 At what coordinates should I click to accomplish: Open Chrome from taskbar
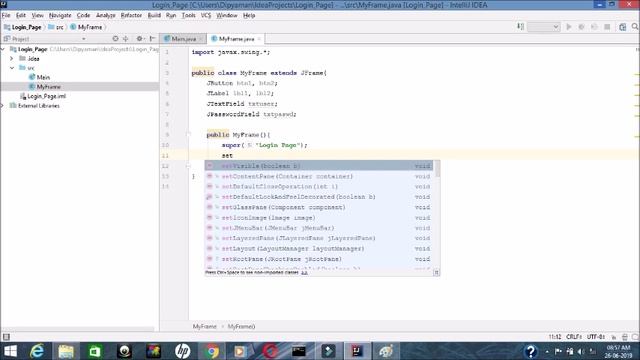coord(211,351)
